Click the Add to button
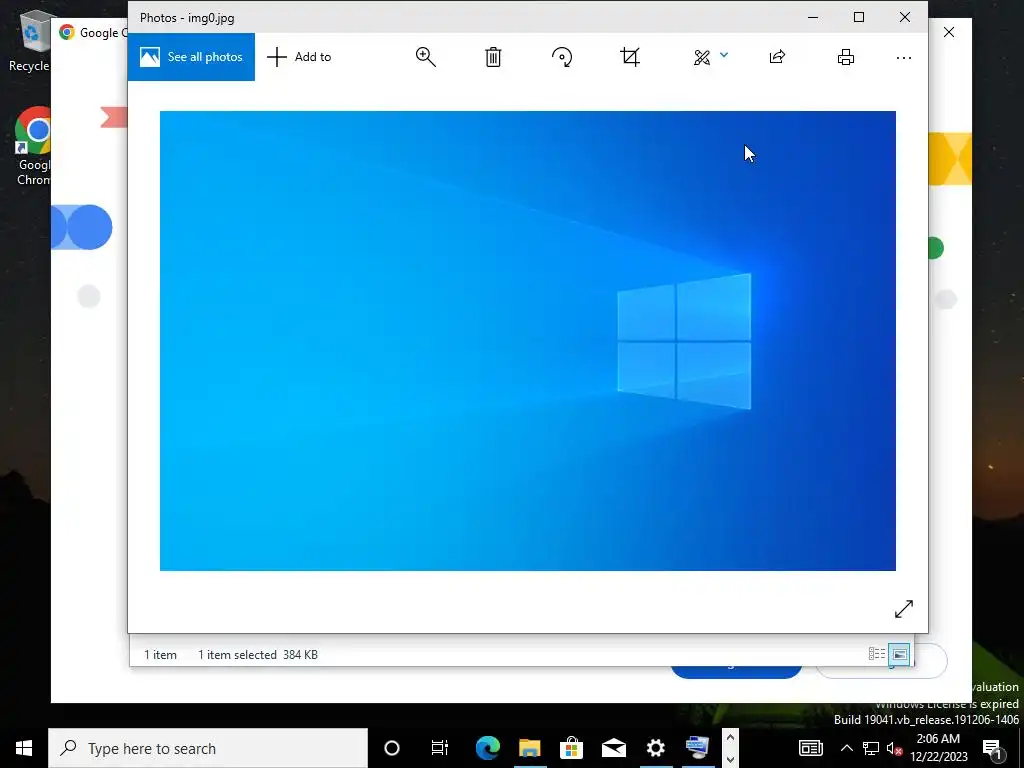The height and width of the screenshot is (768, 1024). 300,57
